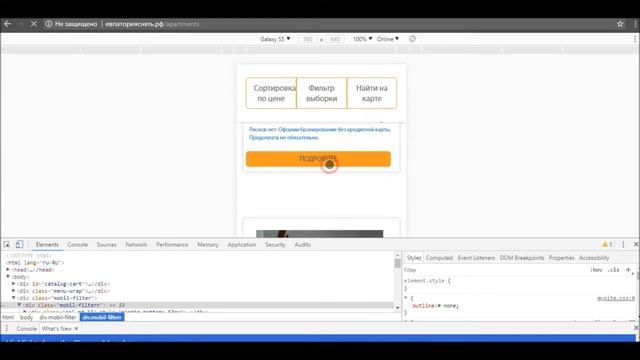Open the Console tab in DevTools
Screen dimensions: 640x360
(78, 244)
